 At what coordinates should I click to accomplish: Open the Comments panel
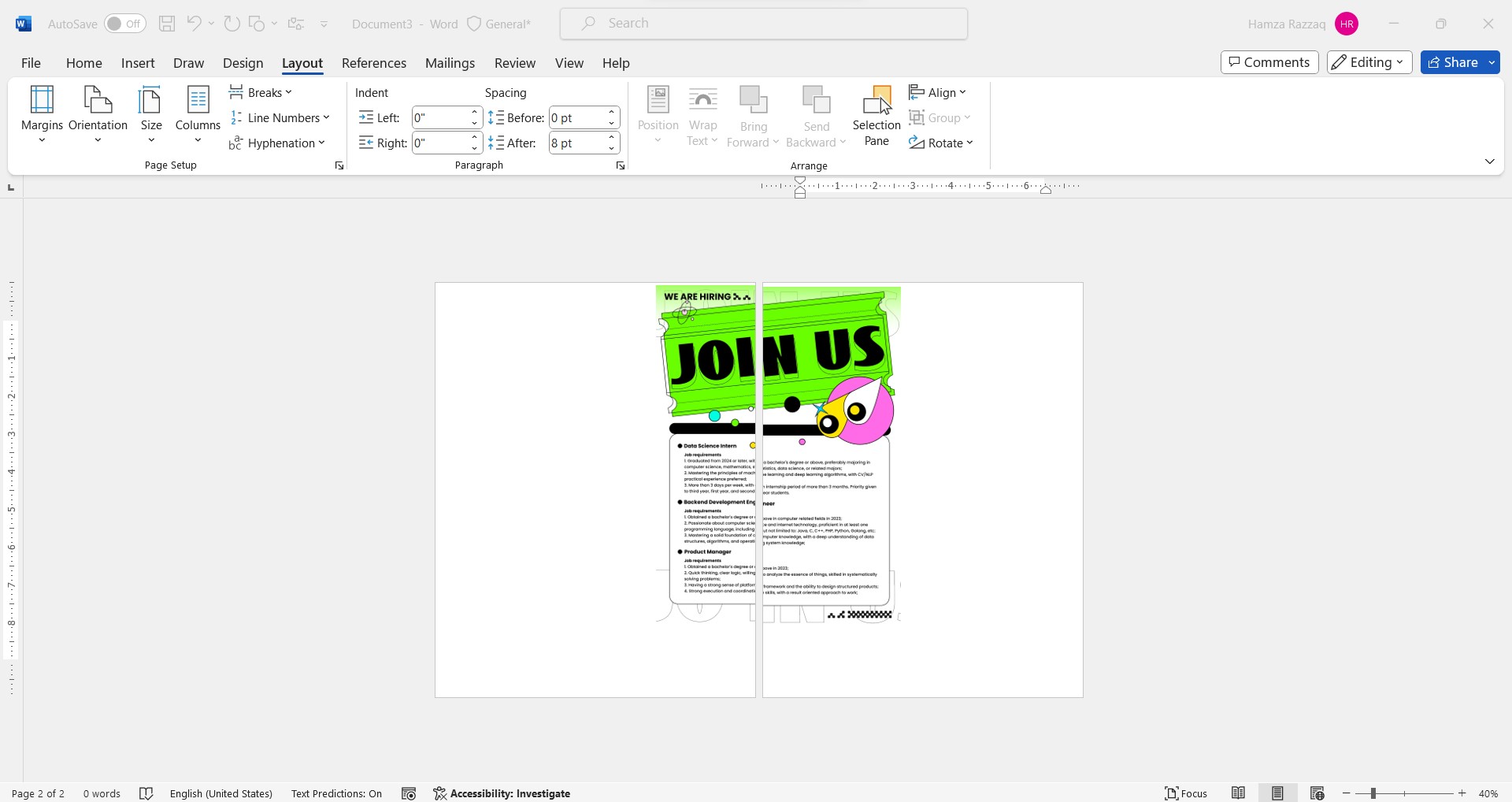(1269, 62)
